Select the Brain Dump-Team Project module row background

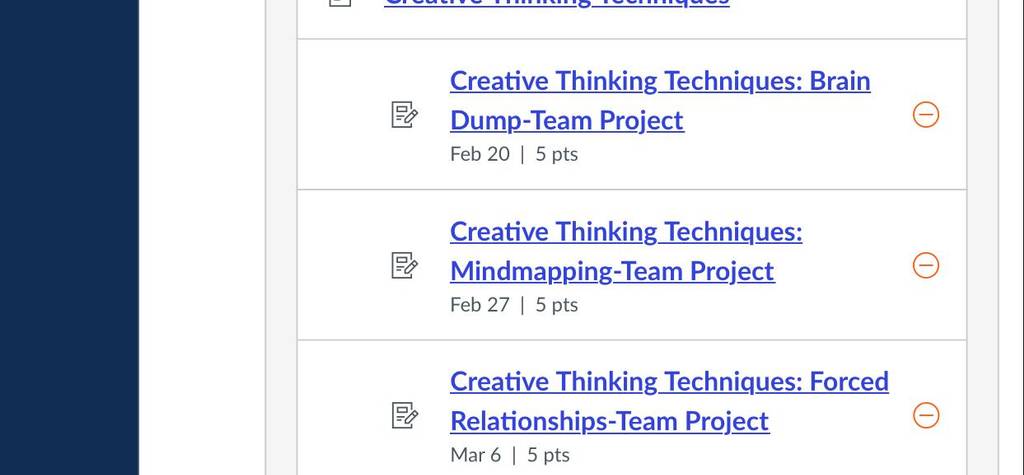[632, 114]
